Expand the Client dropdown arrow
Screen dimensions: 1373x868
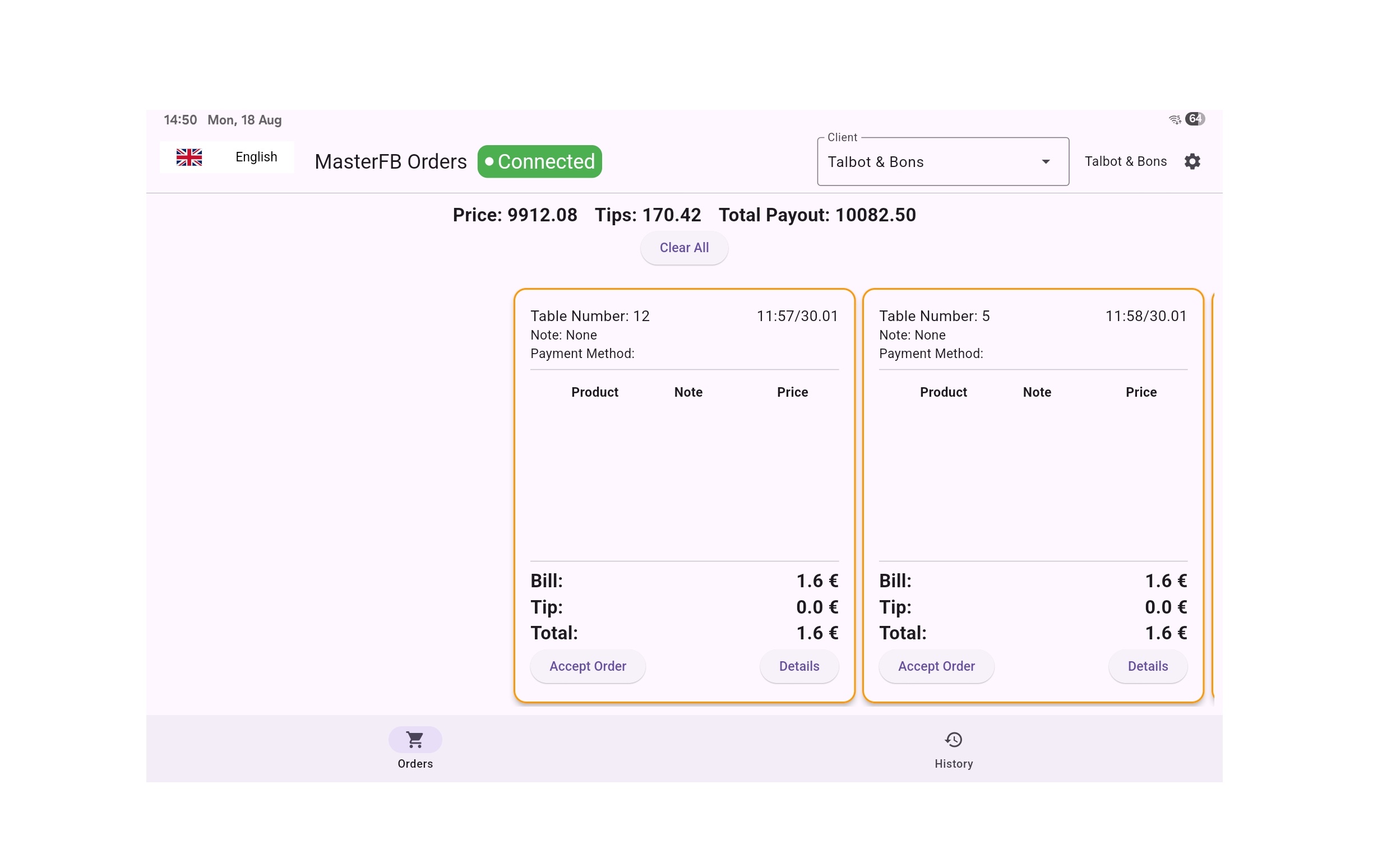tap(1045, 162)
